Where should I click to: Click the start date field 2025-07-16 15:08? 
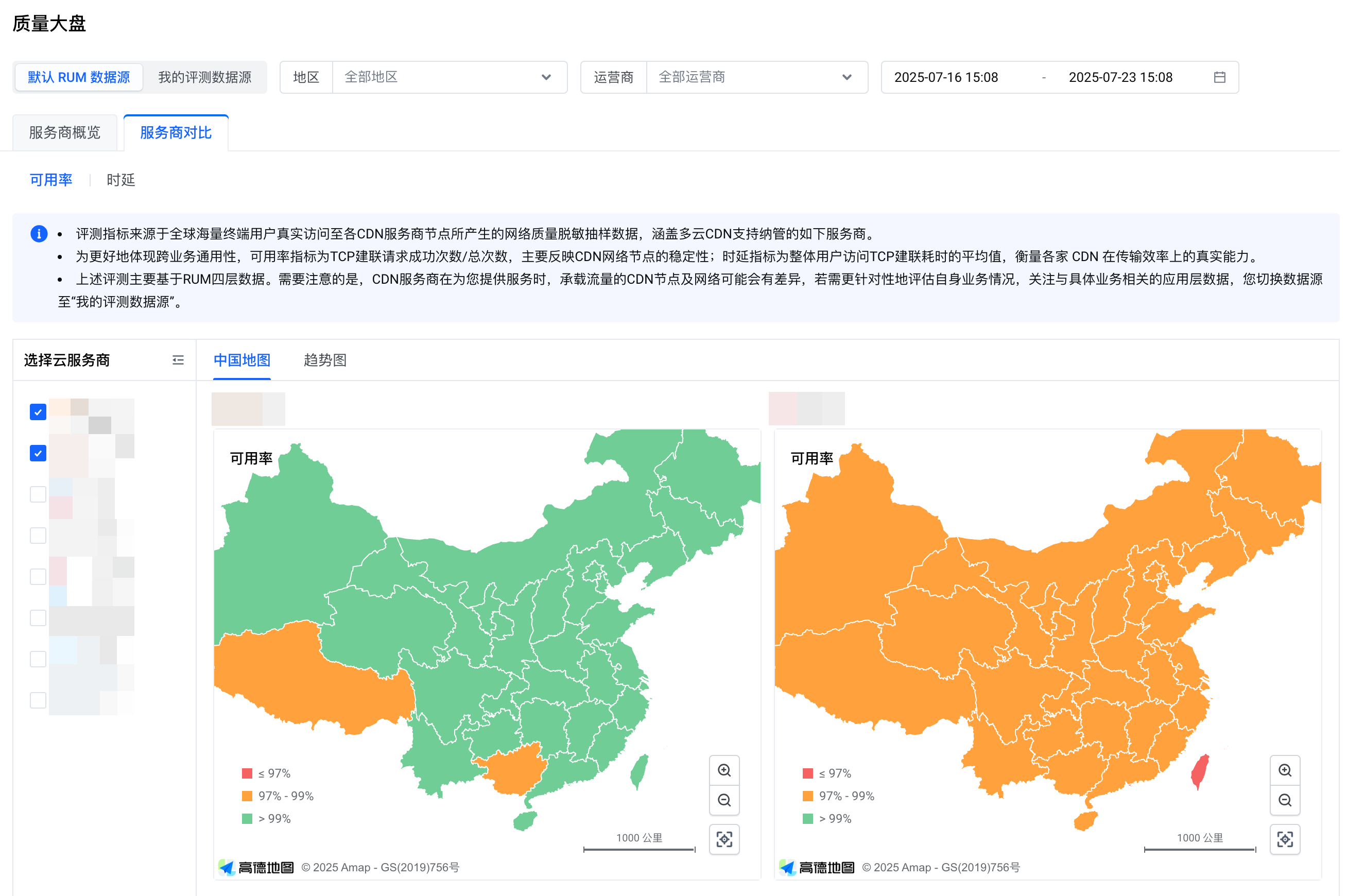pyautogui.click(x=945, y=77)
